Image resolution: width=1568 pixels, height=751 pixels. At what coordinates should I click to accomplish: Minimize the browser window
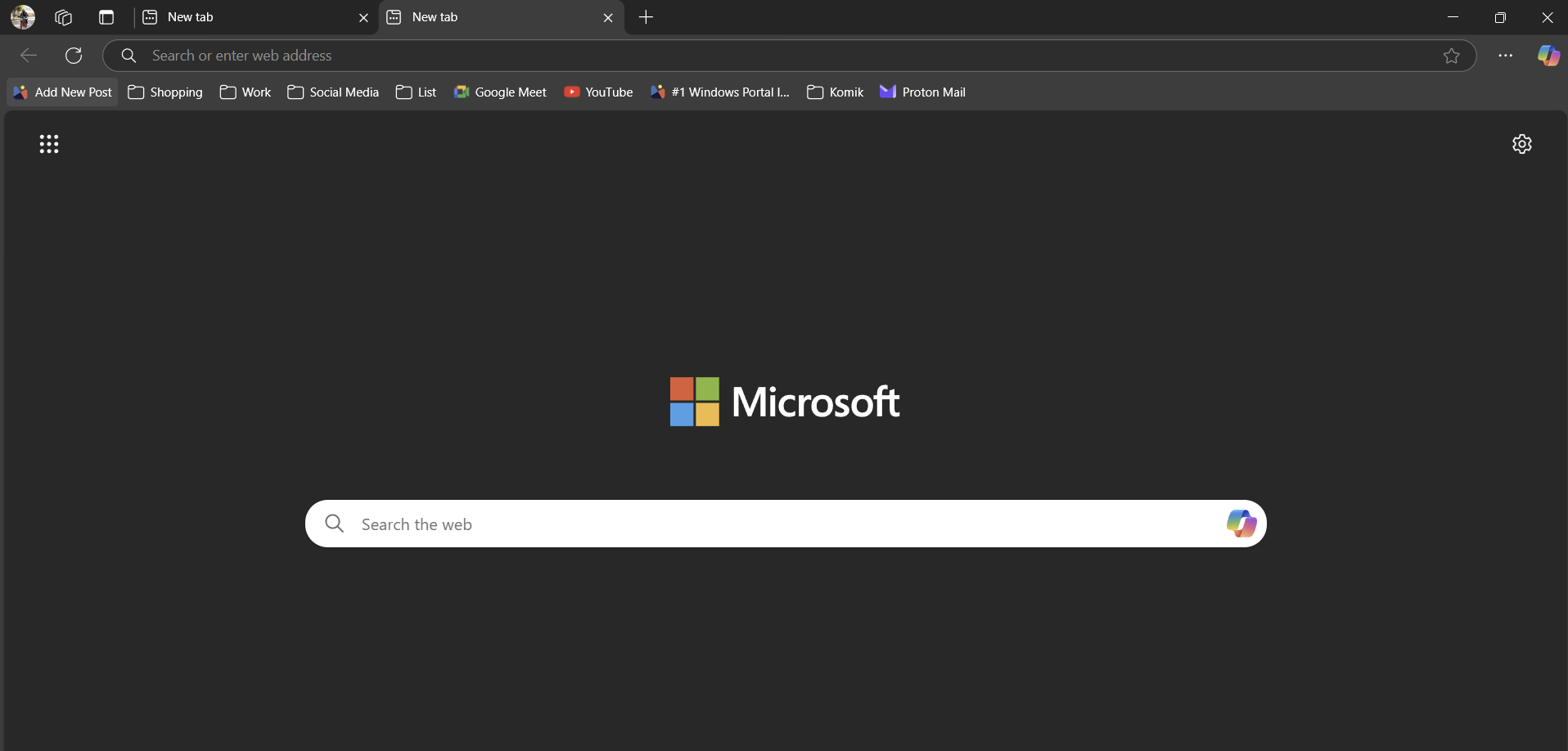[x=1453, y=17]
